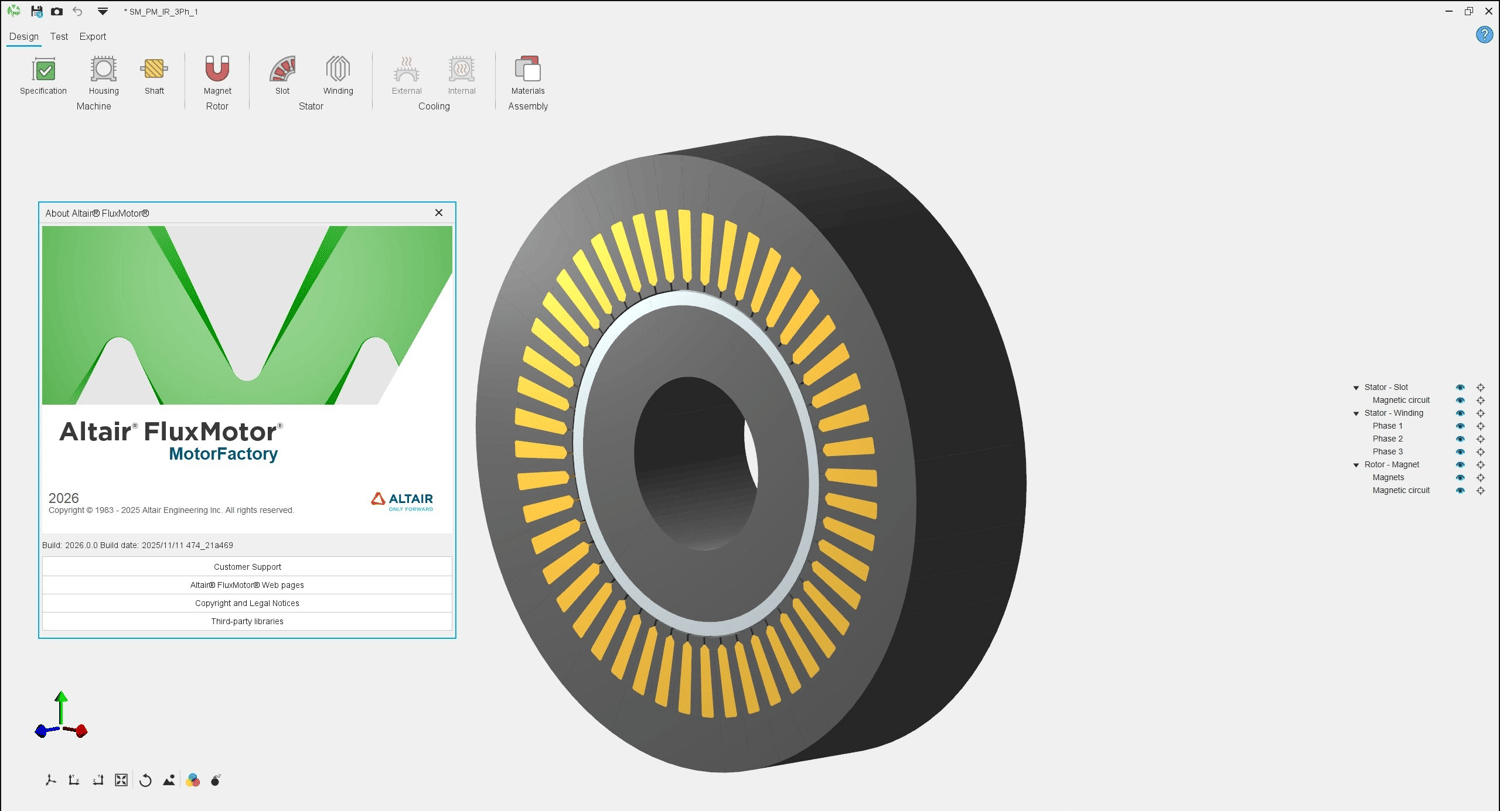Select the Magnets tree label
Image resolution: width=1500 pixels, height=811 pixels.
tap(1388, 477)
